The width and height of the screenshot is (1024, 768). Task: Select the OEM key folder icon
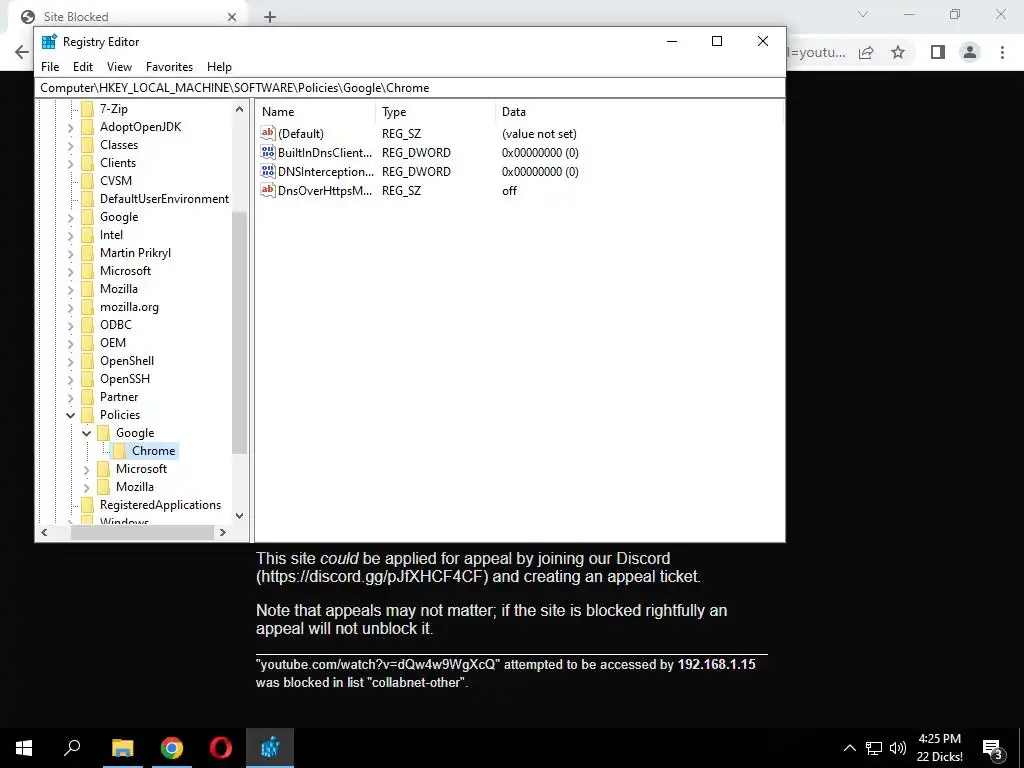pos(88,343)
